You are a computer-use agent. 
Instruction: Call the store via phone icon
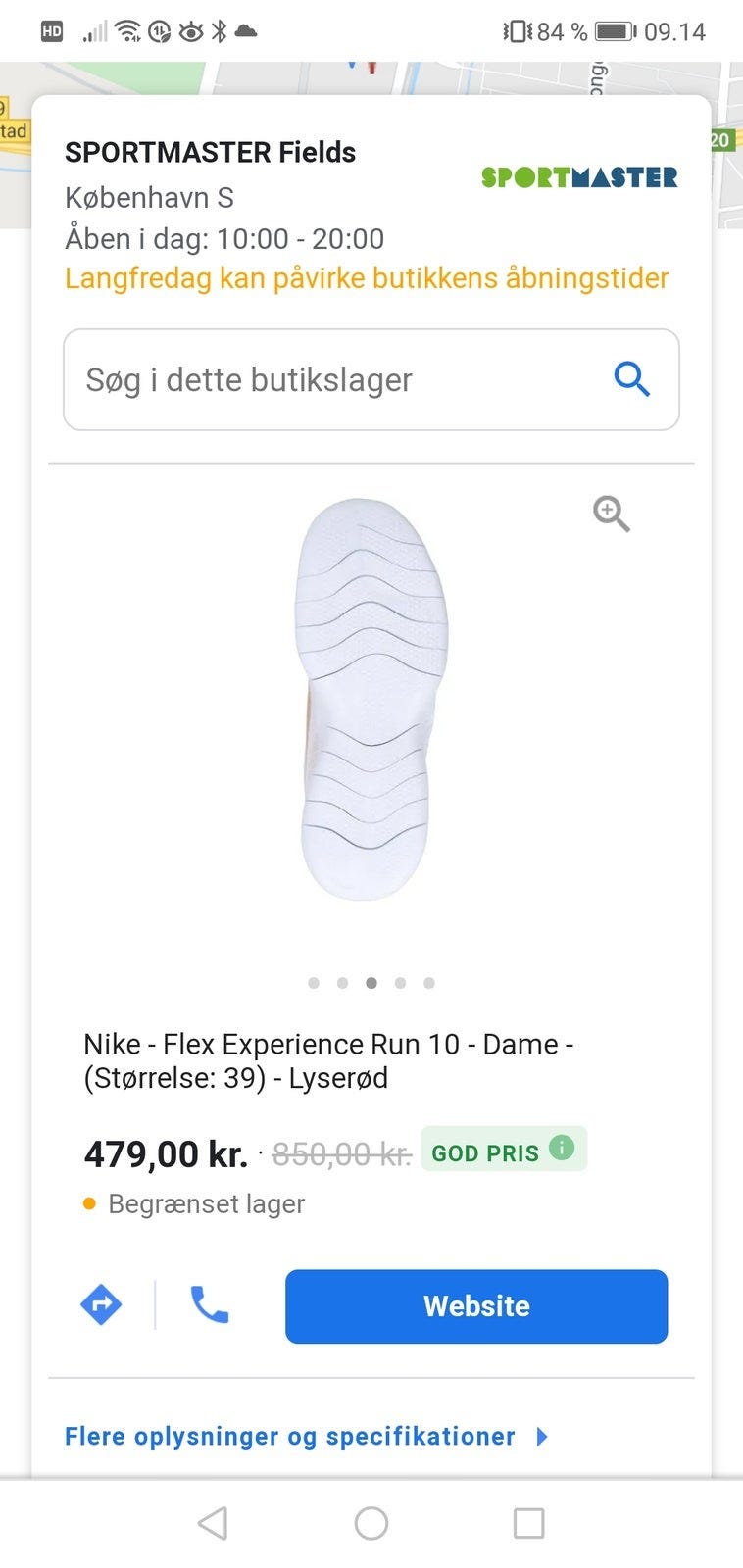[209, 1304]
